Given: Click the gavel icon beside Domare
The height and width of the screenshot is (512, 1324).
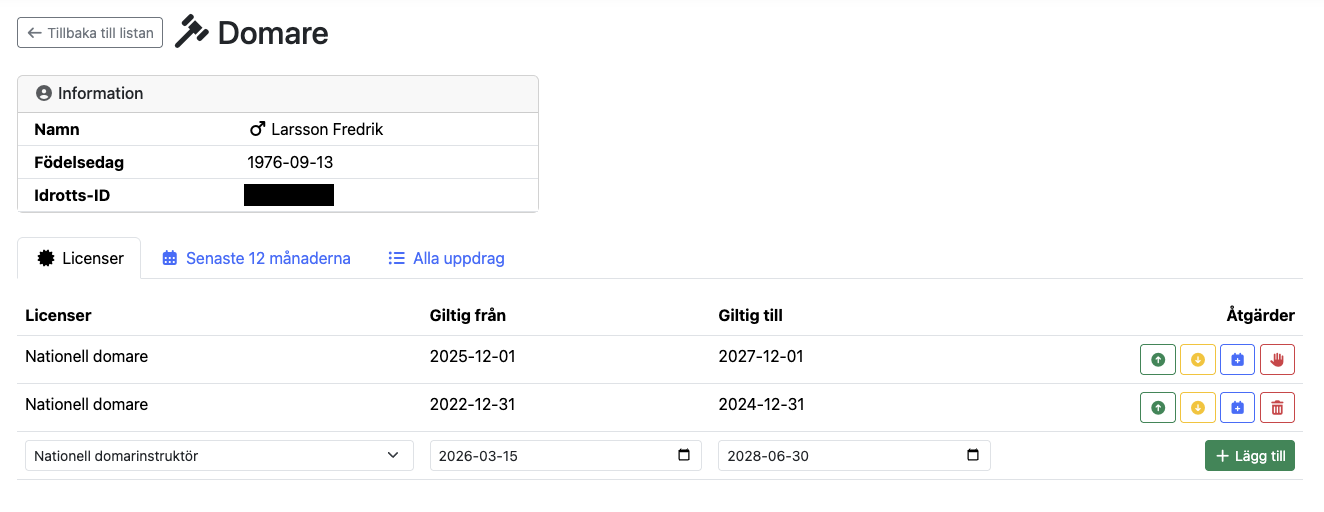Looking at the screenshot, I should pyautogui.click(x=191, y=32).
